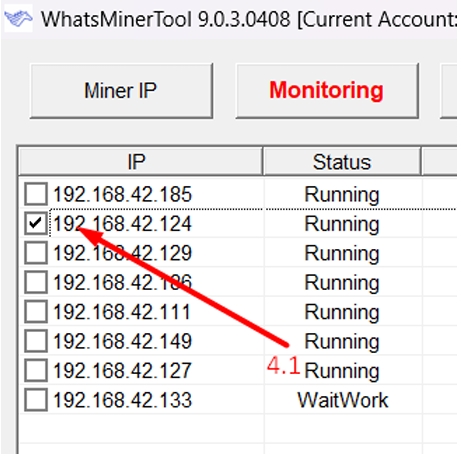Select IP text 192.168.42.129
The image size is (461, 459).
click(x=123, y=253)
